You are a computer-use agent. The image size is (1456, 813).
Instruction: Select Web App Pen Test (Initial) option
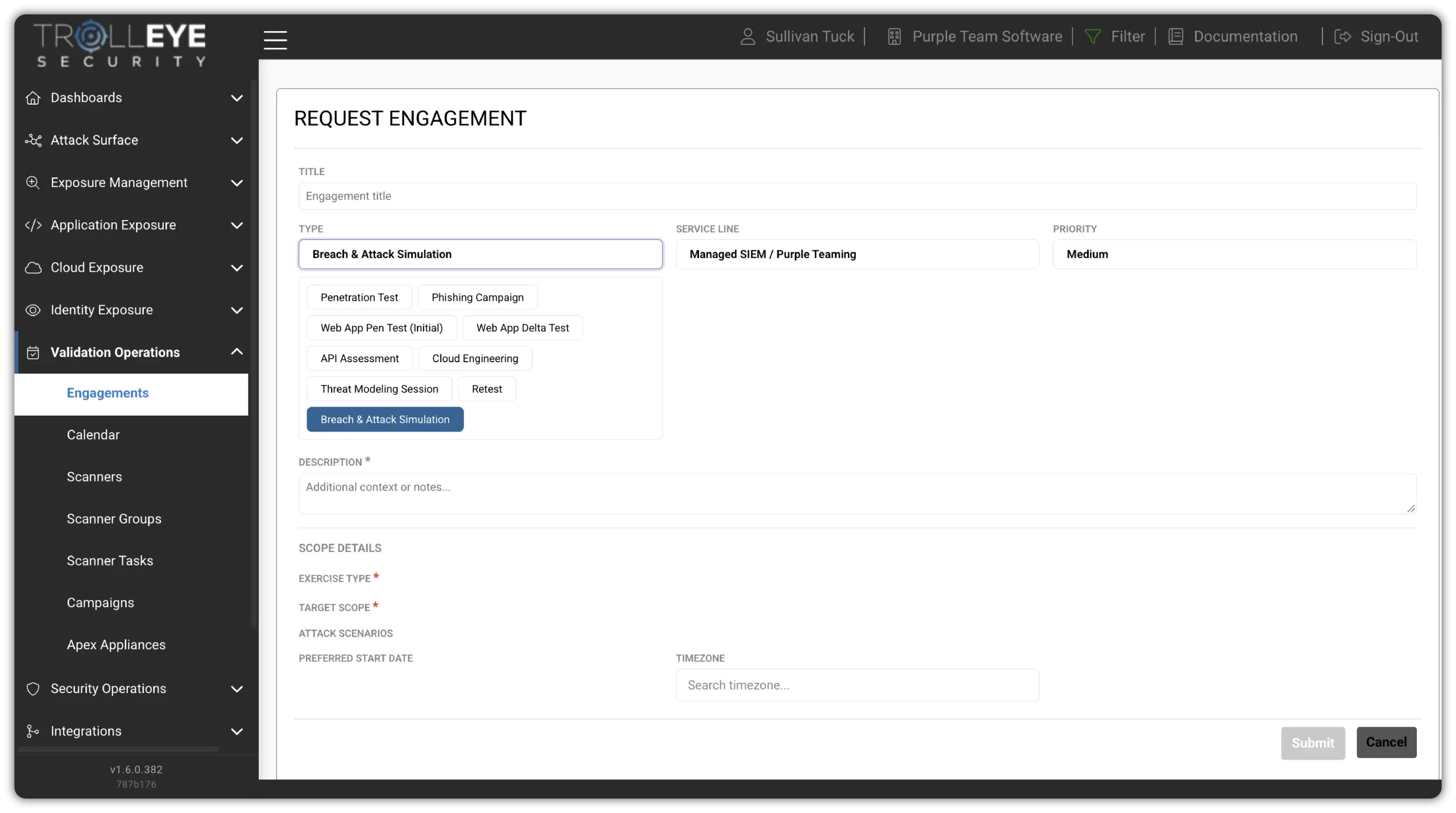tap(382, 328)
